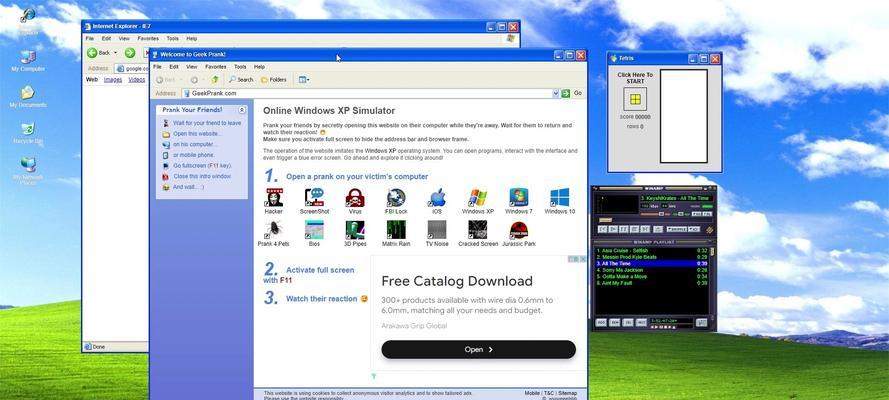Screen dimensions: 889x400
Task: Click Winamp Pause button
Action: coord(624,229)
